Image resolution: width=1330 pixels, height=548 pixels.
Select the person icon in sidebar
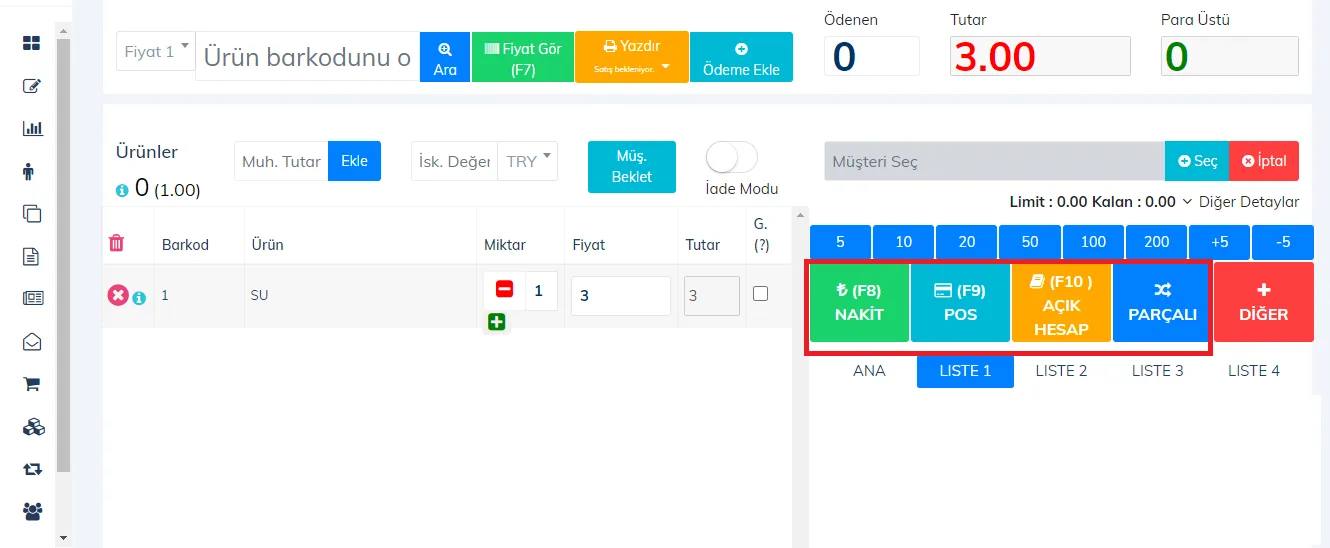point(28,171)
